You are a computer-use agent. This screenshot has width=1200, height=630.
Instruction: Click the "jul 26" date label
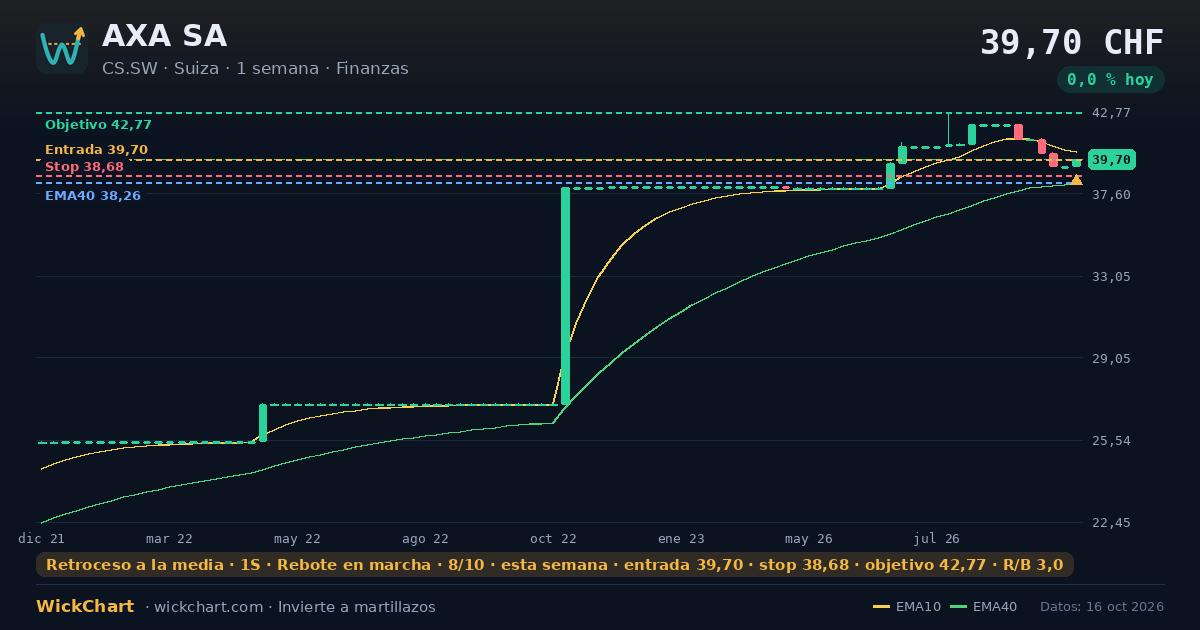937,538
